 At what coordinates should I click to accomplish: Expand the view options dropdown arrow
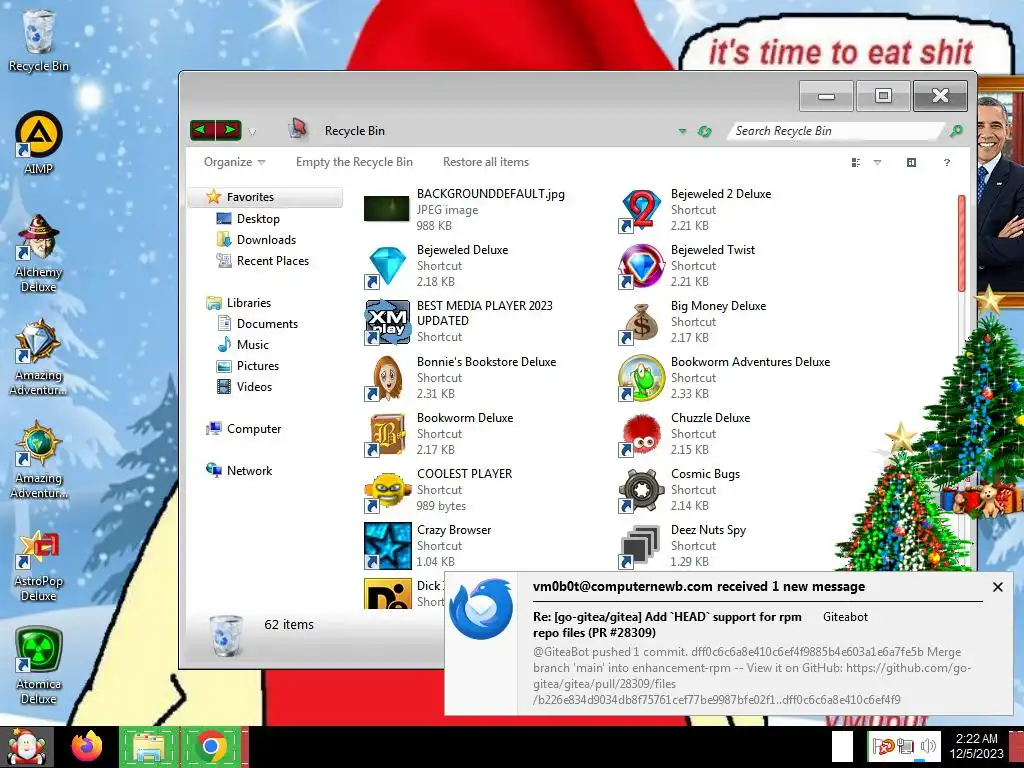877,162
